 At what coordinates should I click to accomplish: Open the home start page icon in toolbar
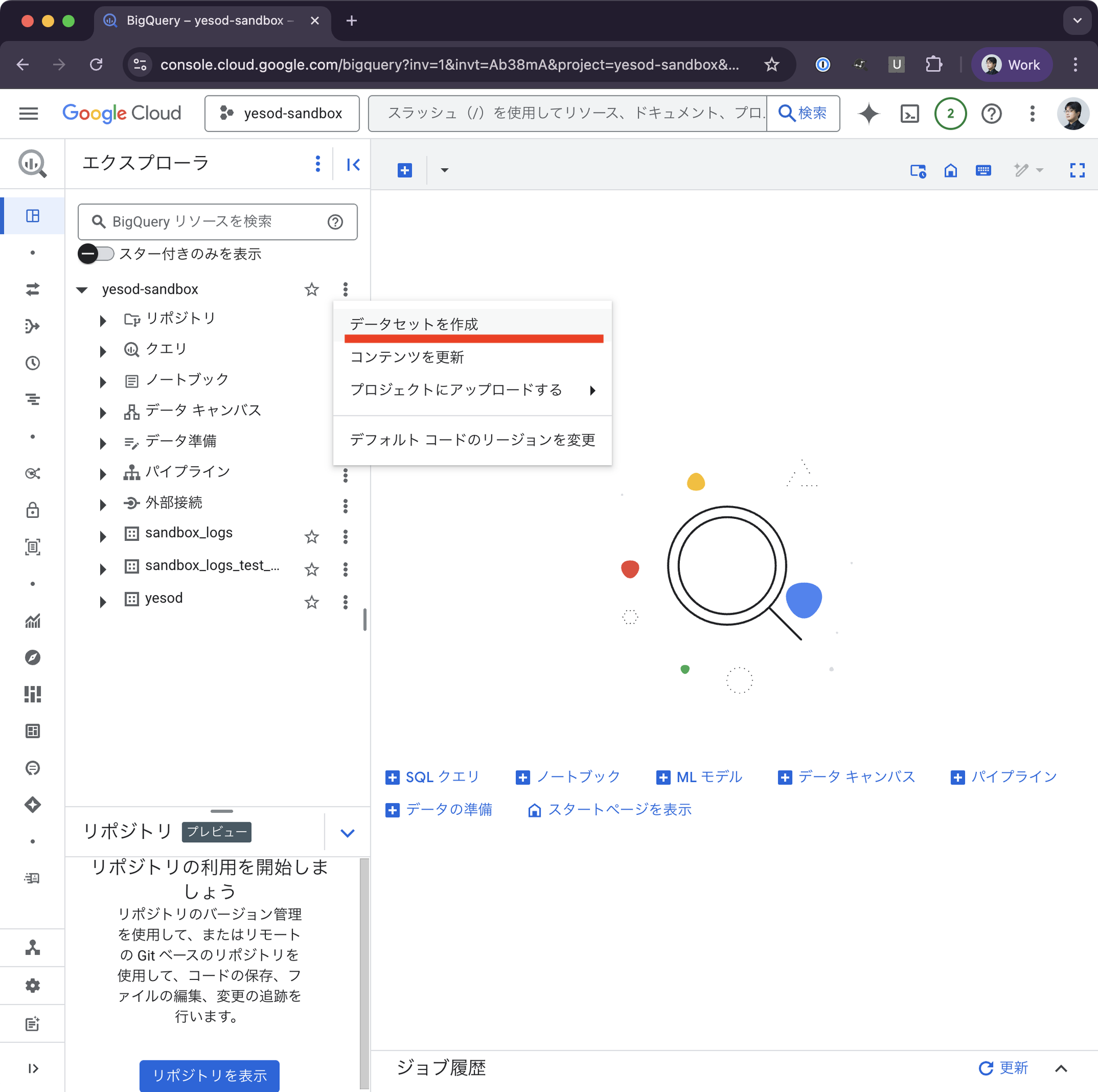point(950,170)
